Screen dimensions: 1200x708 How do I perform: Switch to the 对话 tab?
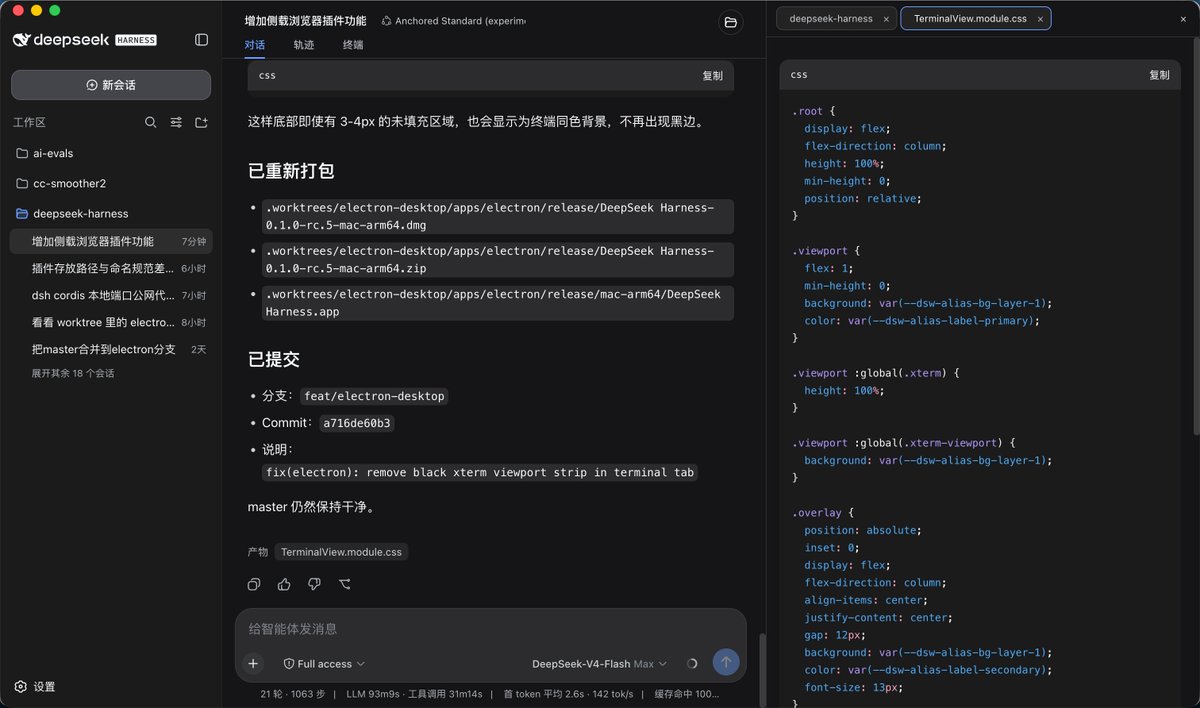(x=255, y=45)
